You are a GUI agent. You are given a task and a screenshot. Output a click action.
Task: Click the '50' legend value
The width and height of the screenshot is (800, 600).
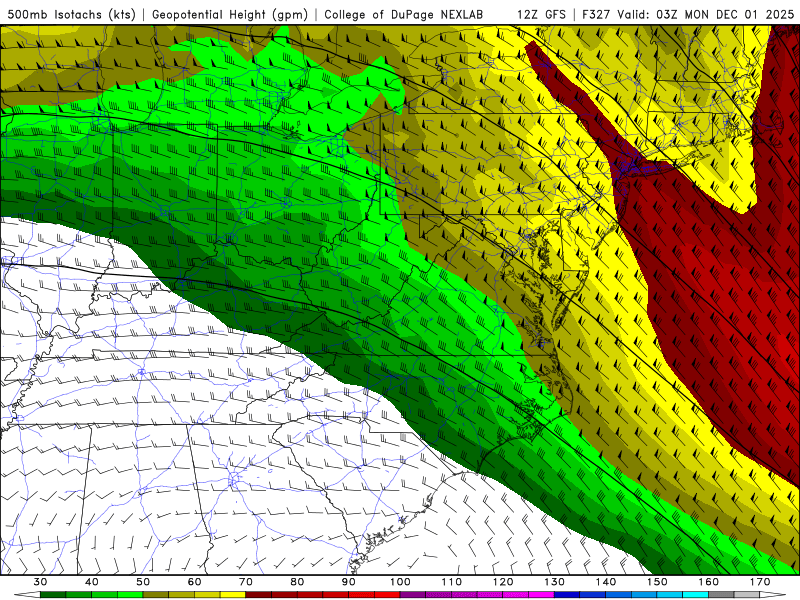coord(143,582)
